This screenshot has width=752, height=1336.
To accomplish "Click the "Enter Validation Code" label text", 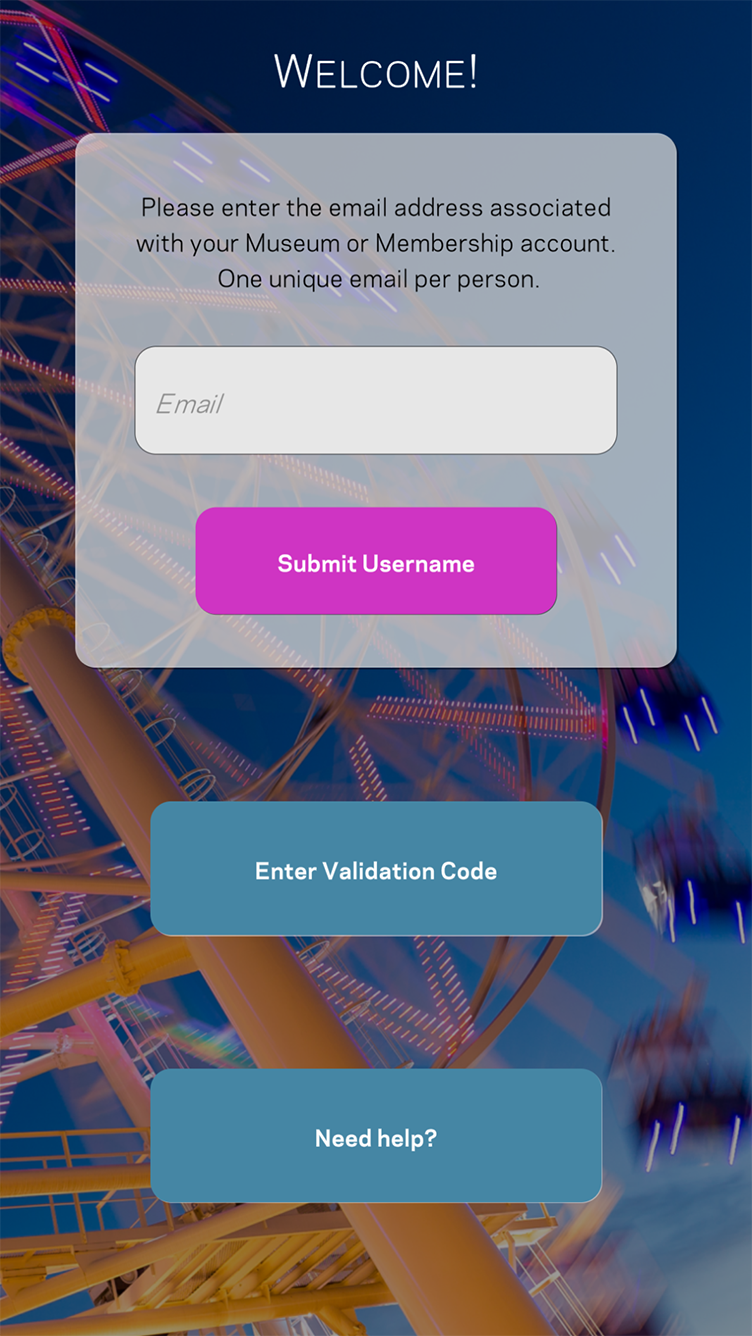I will 376,871.
